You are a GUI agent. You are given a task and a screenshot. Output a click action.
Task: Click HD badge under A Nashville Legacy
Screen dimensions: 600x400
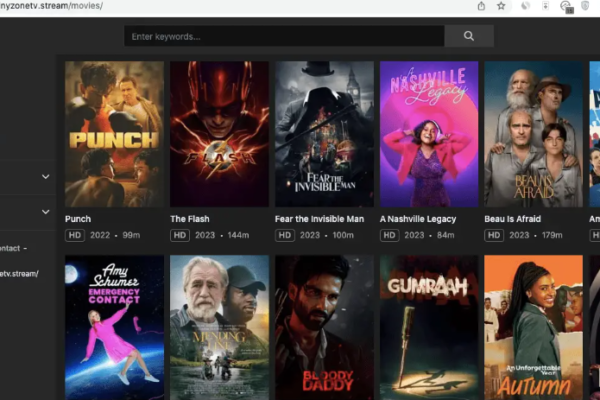click(x=390, y=235)
